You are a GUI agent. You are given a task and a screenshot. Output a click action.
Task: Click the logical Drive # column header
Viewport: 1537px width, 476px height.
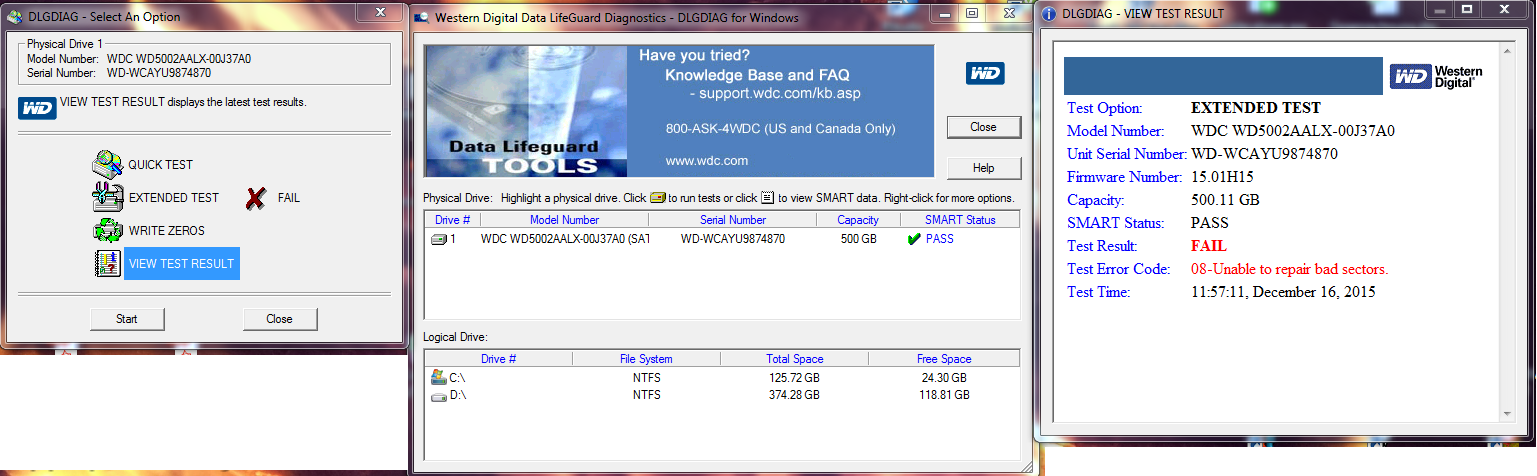pyautogui.click(x=499, y=359)
